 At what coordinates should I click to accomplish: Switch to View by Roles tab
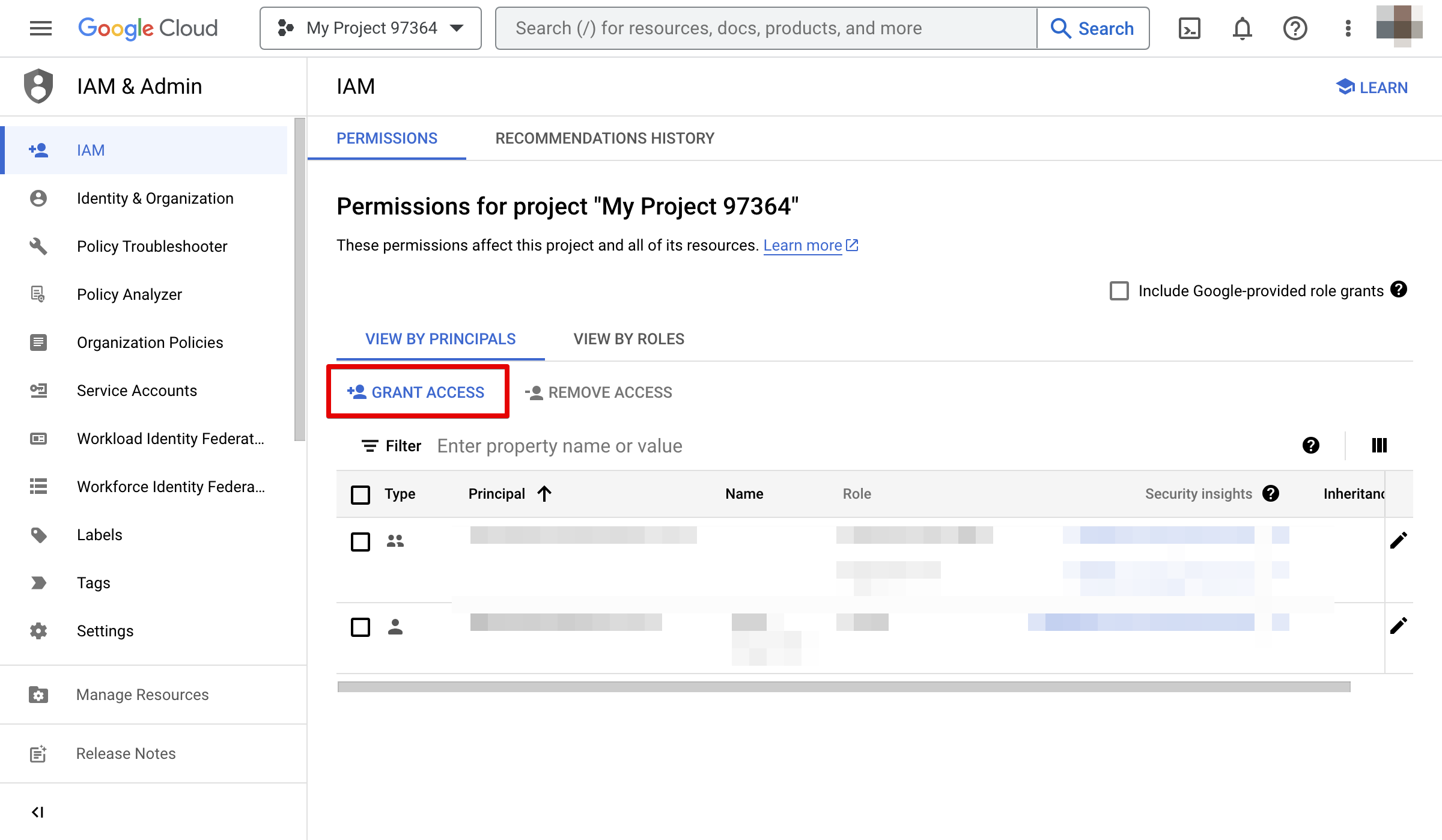point(628,339)
